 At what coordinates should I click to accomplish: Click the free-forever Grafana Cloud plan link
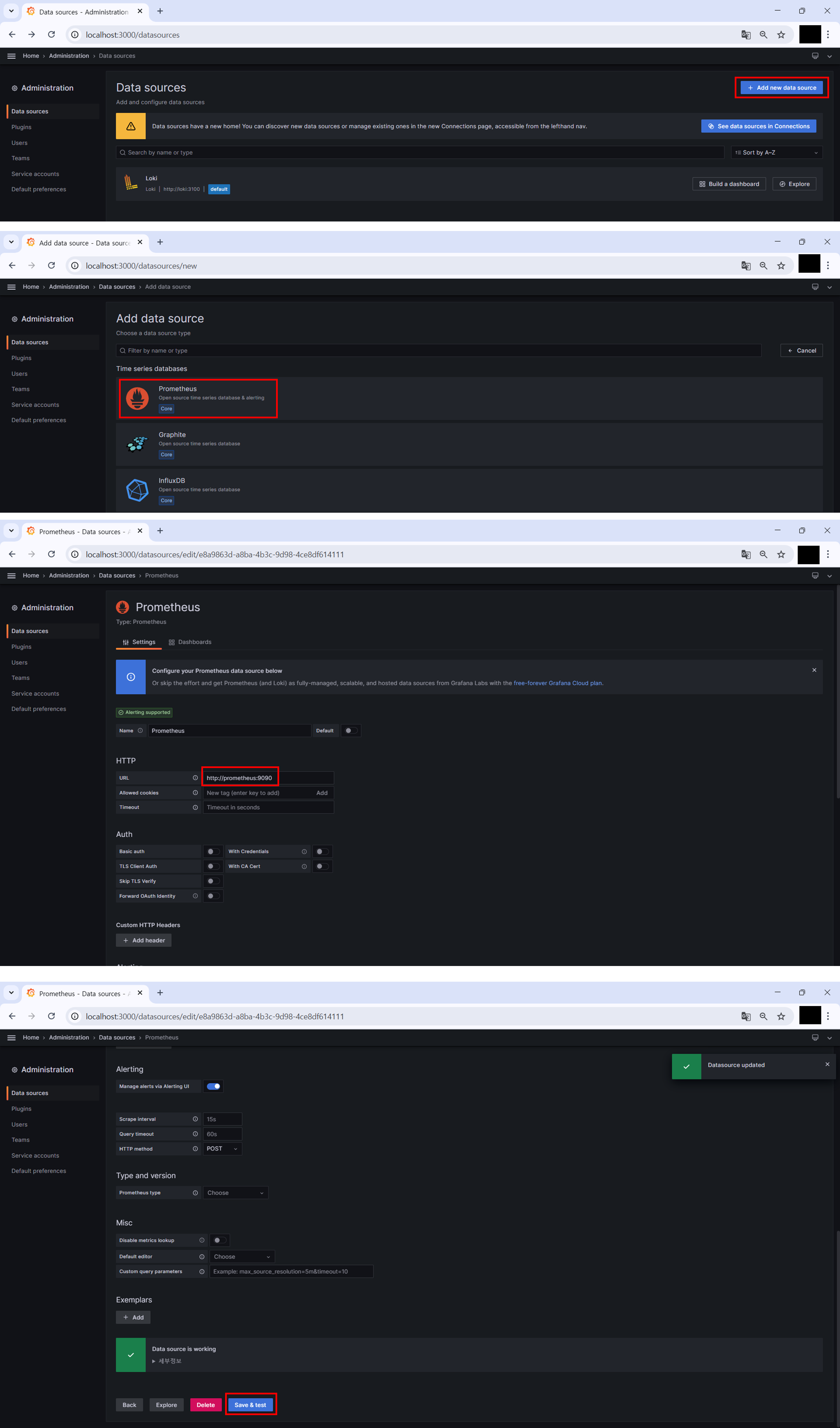pos(557,683)
